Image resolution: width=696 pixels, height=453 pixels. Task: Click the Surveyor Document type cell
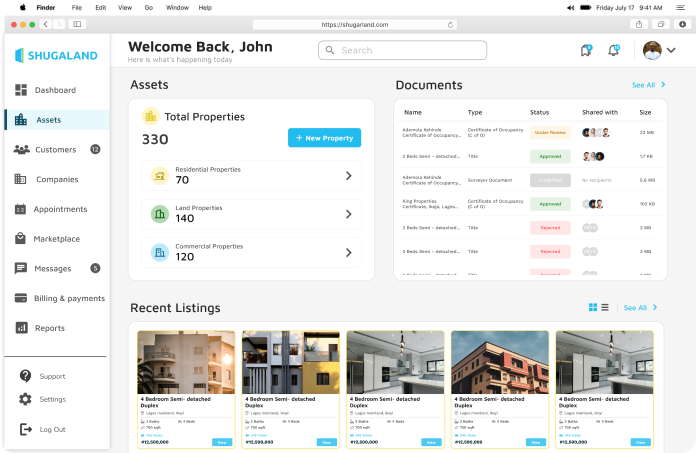tap(490, 180)
